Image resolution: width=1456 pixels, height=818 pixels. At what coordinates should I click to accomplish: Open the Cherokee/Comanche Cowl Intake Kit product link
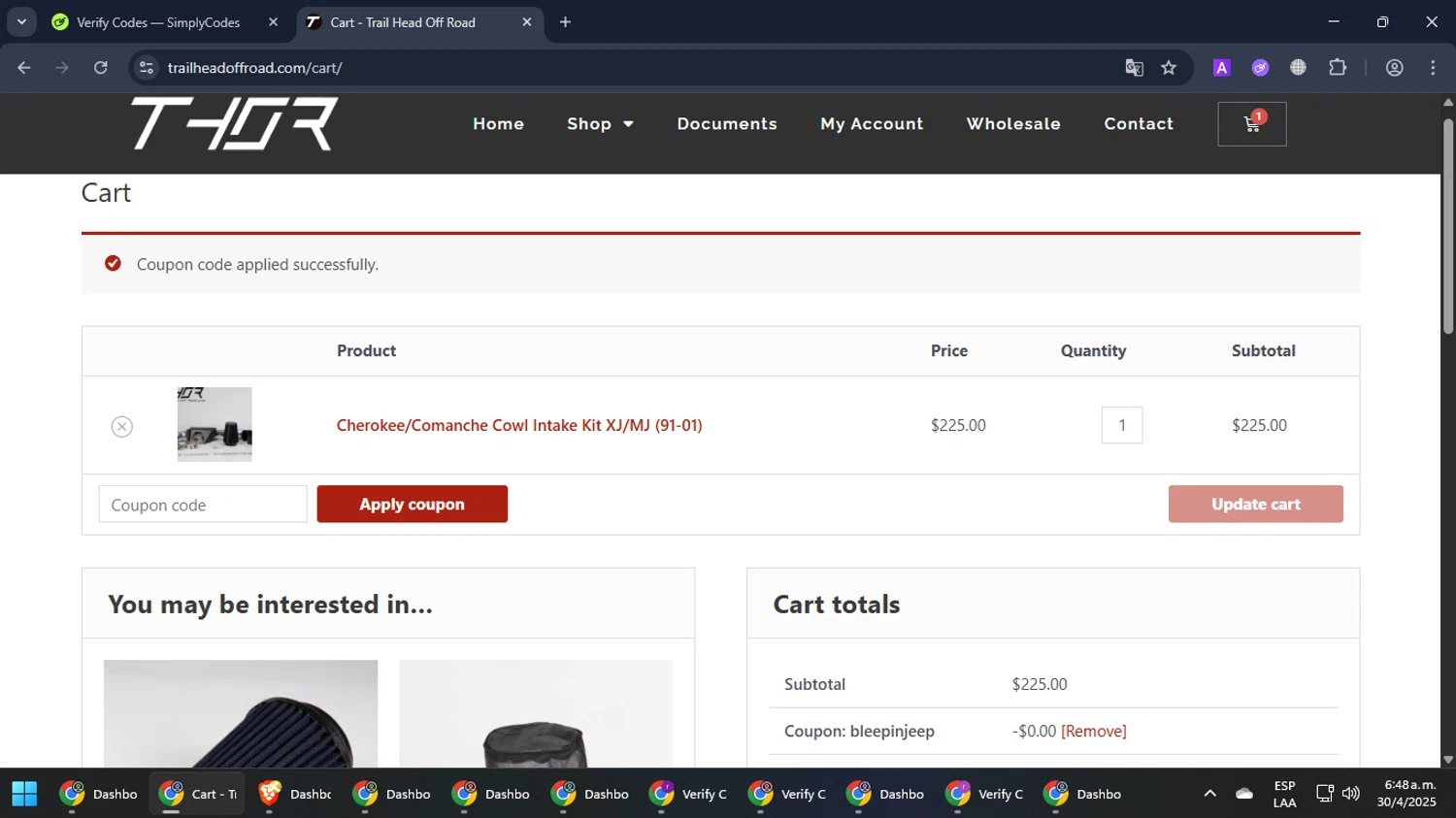coord(519,426)
